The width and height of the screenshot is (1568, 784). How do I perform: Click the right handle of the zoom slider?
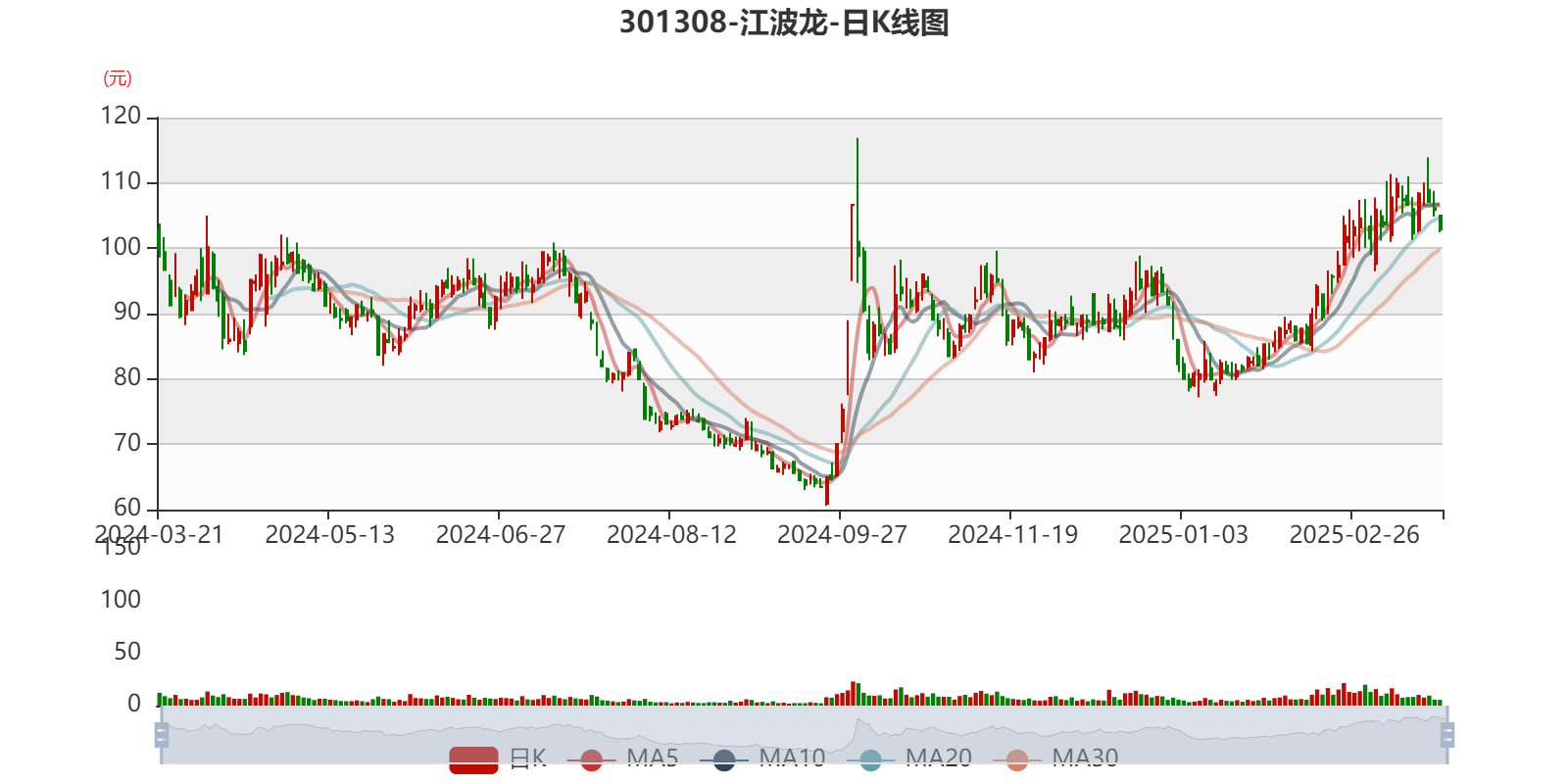(x=1447, y=735)
